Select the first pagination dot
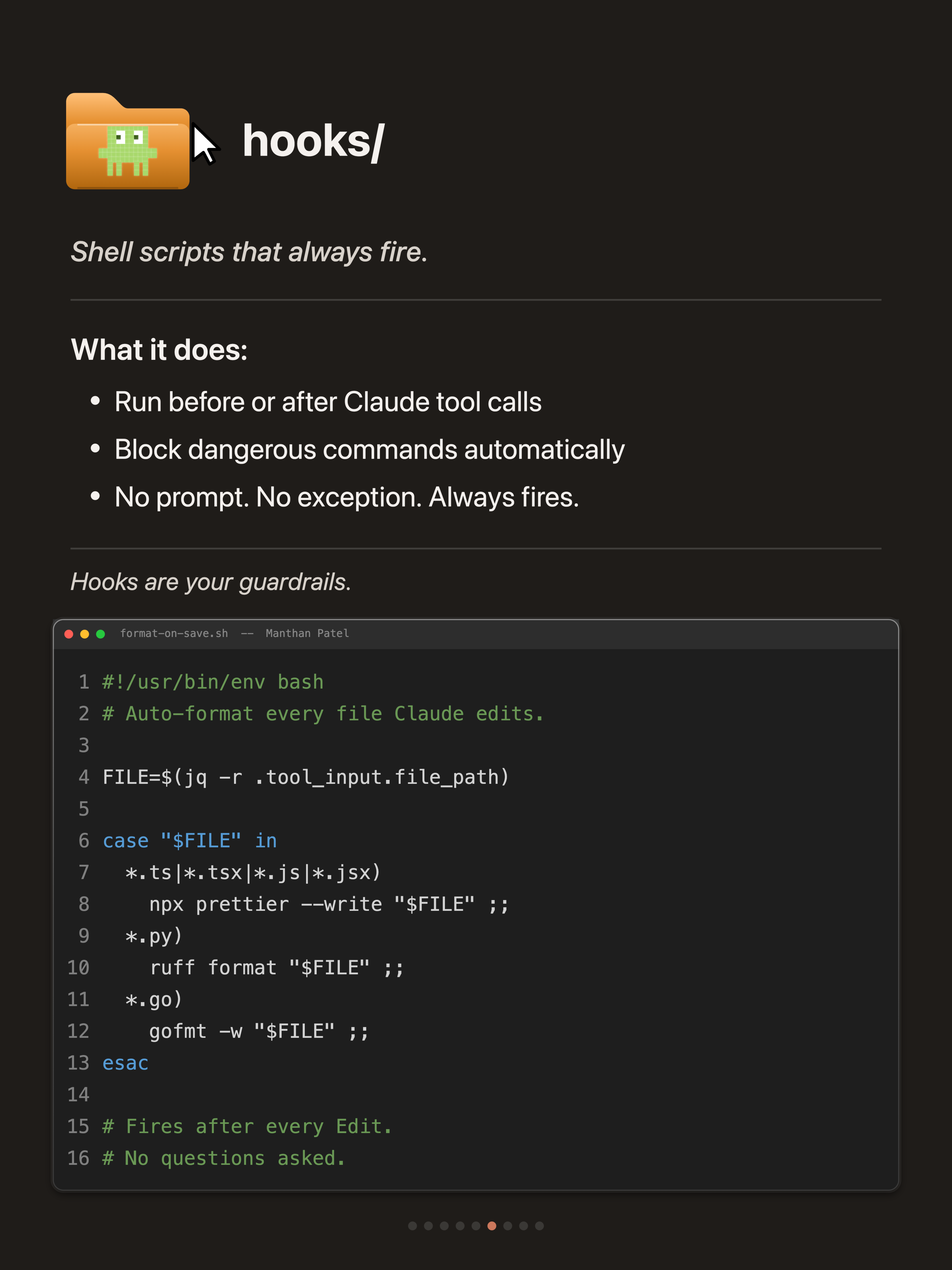Viewport: 952px width, 1270px height. click(412, 1226)
